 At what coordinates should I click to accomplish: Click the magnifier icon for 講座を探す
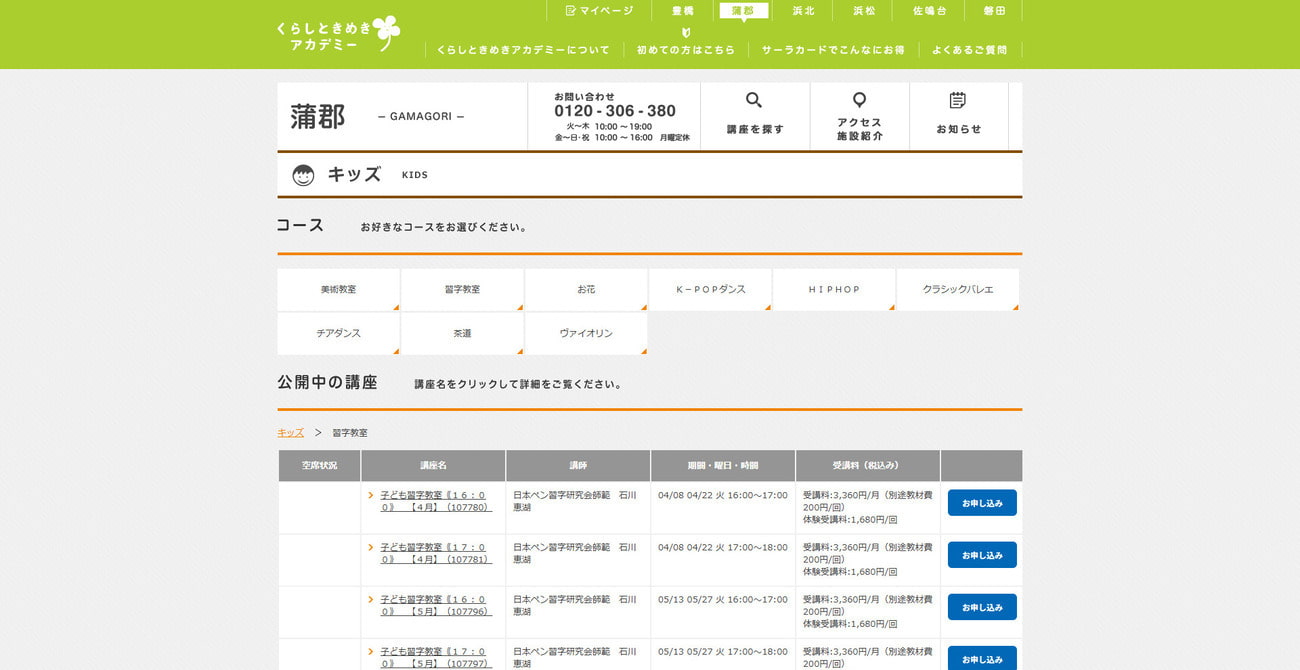click(754, 100)
